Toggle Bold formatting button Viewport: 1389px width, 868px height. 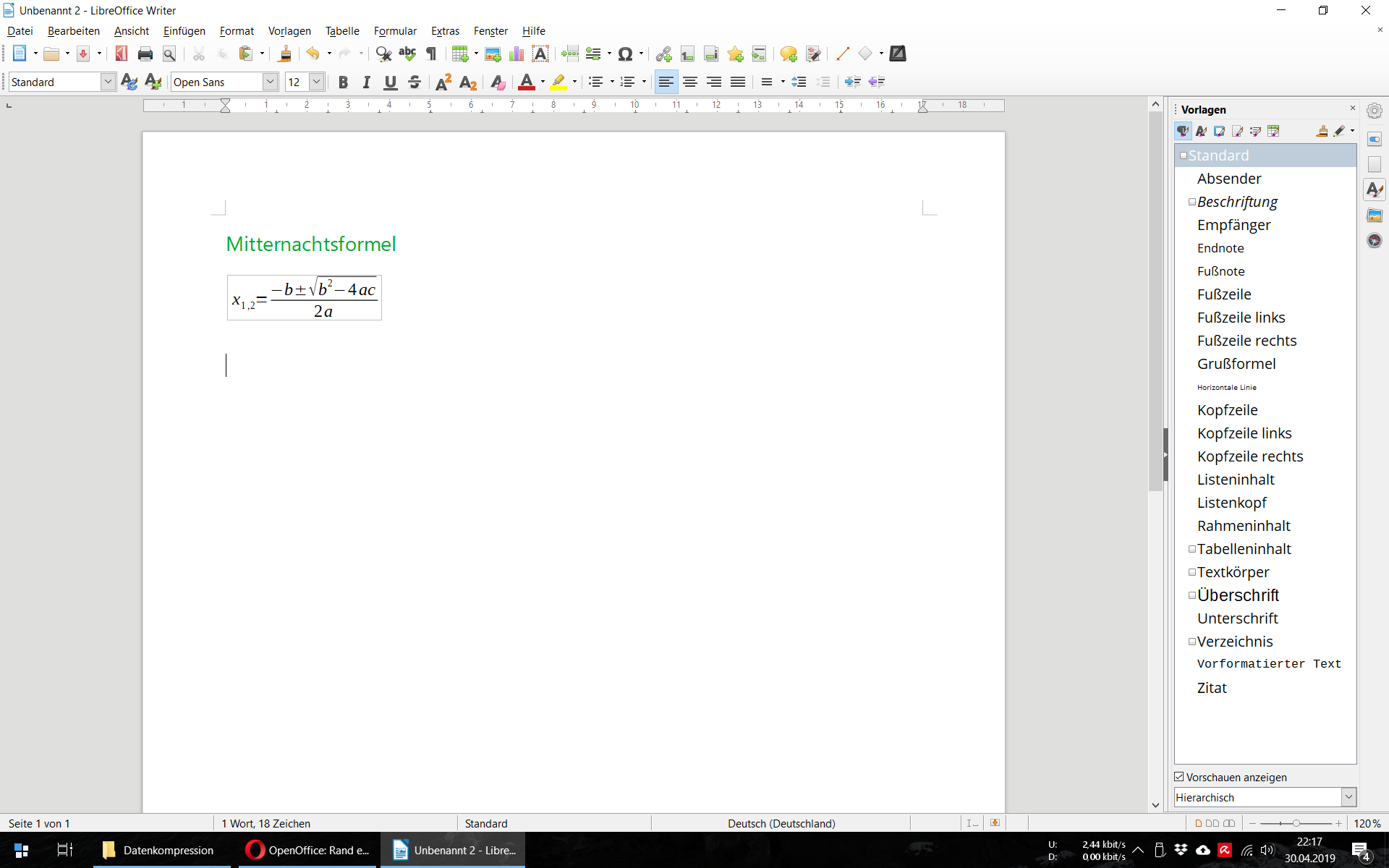[343, 82]
